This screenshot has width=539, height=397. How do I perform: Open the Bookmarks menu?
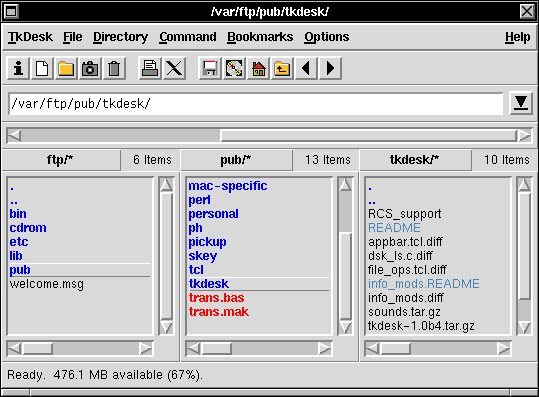[x=260, y=37]
